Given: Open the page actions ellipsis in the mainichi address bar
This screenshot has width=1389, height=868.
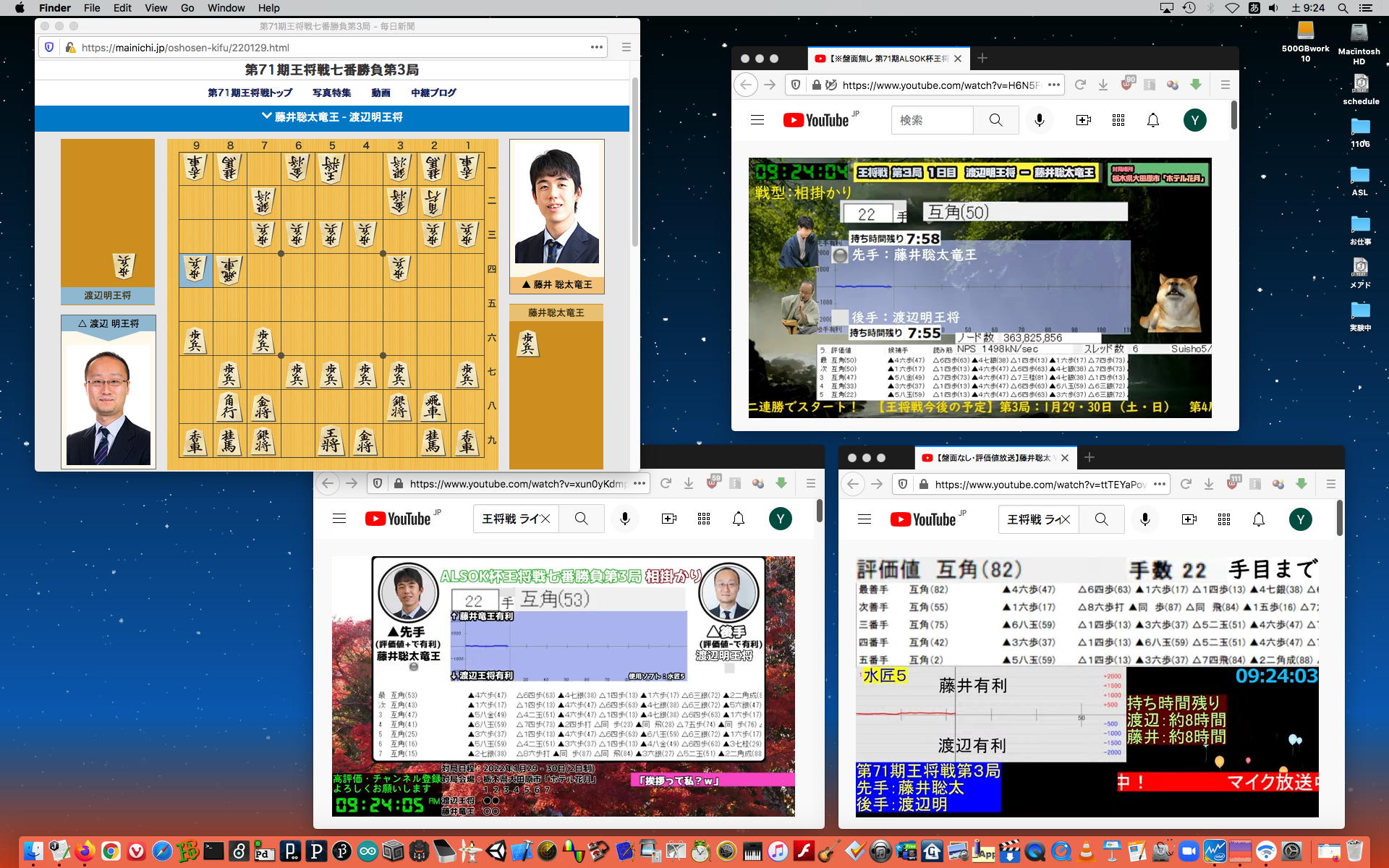Looking at the screenshot, I should 597,47.
